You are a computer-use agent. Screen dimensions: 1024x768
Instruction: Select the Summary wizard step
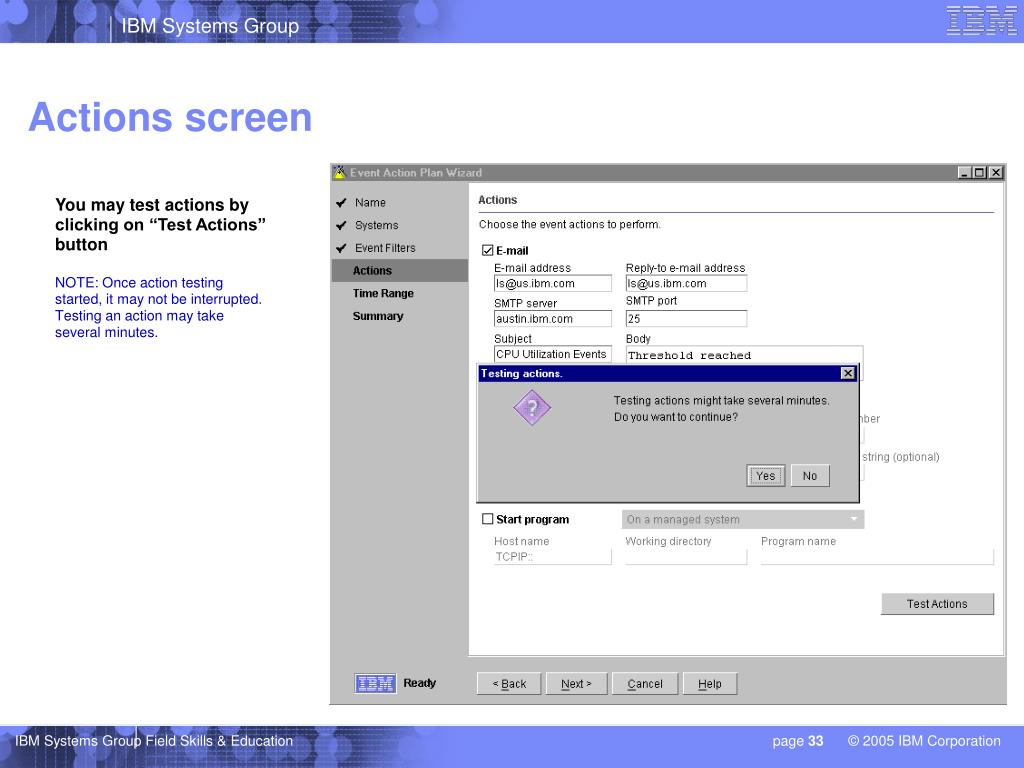pos(377,316)
